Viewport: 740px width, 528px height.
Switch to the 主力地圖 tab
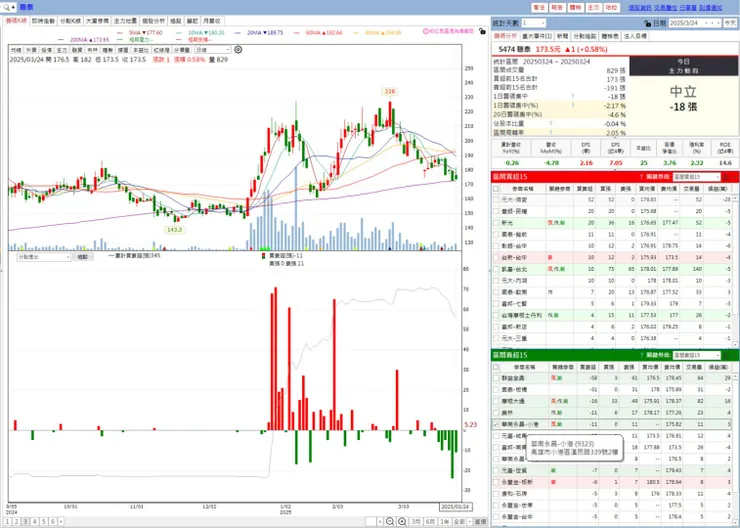tap(126, 21)
